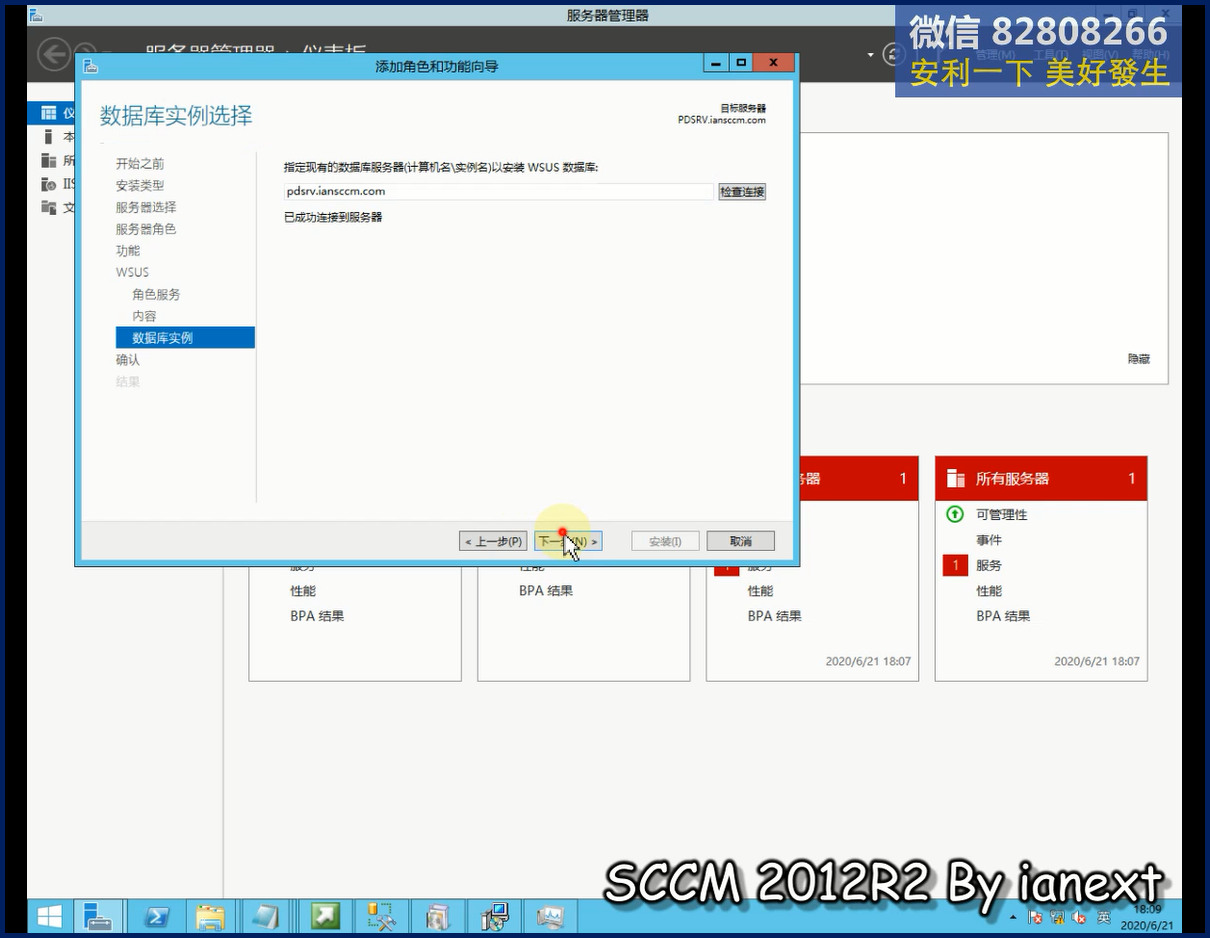Image resolution: width=1210 pixels, height=938 pixels.
Task: Click the Server Manager back arrow
Action: pyautogui.click(x=54, y=54)
